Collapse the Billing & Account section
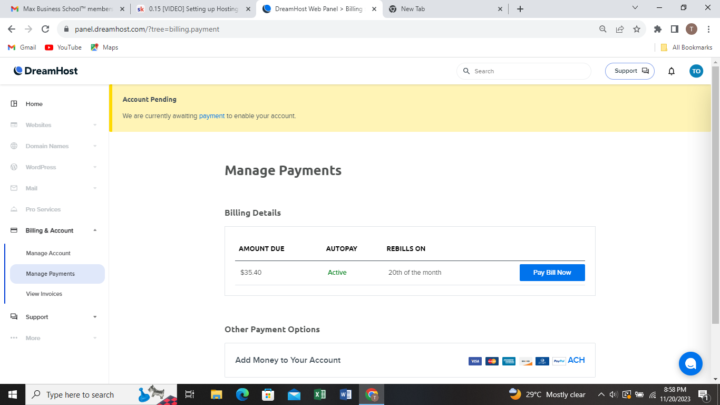 [54, 231]
